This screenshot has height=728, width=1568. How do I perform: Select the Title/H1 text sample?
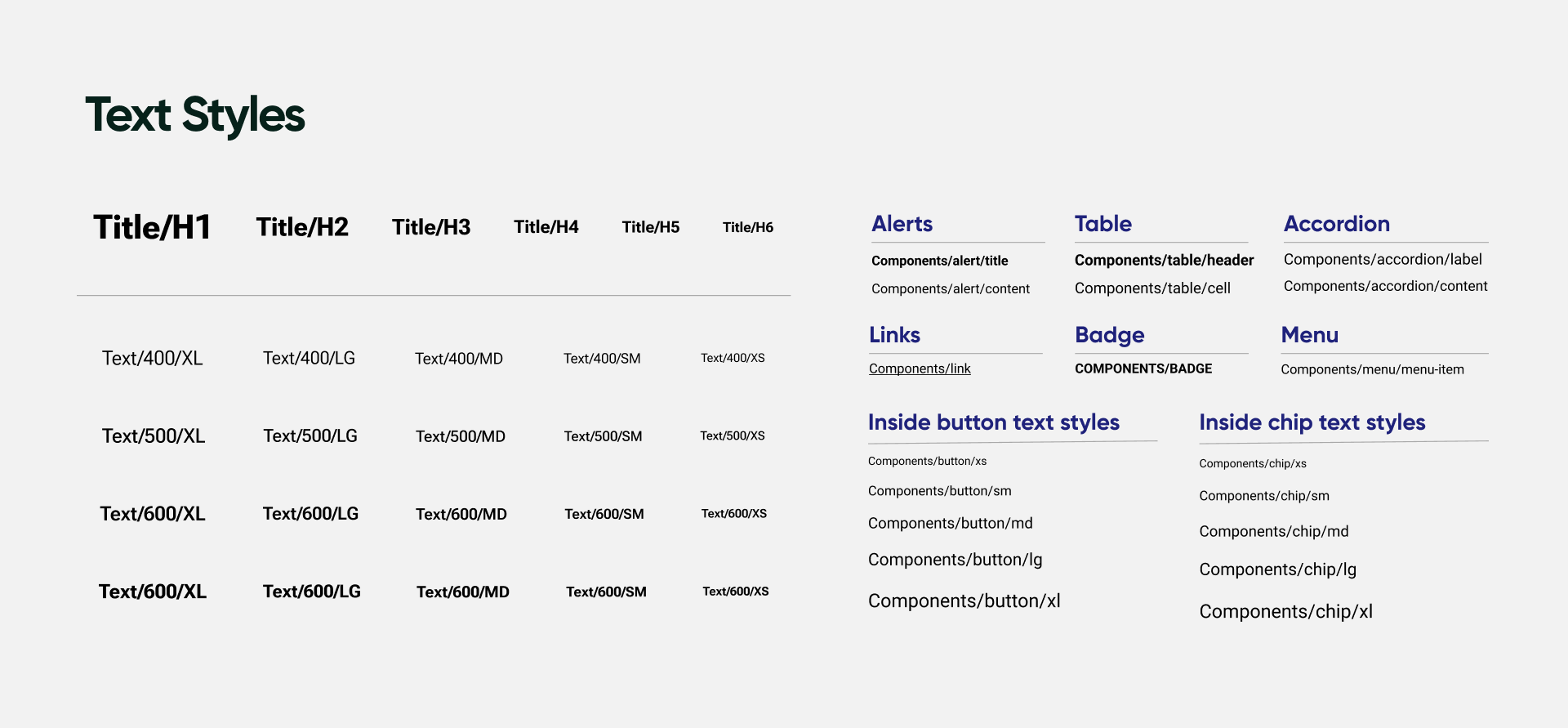[152, 227]
